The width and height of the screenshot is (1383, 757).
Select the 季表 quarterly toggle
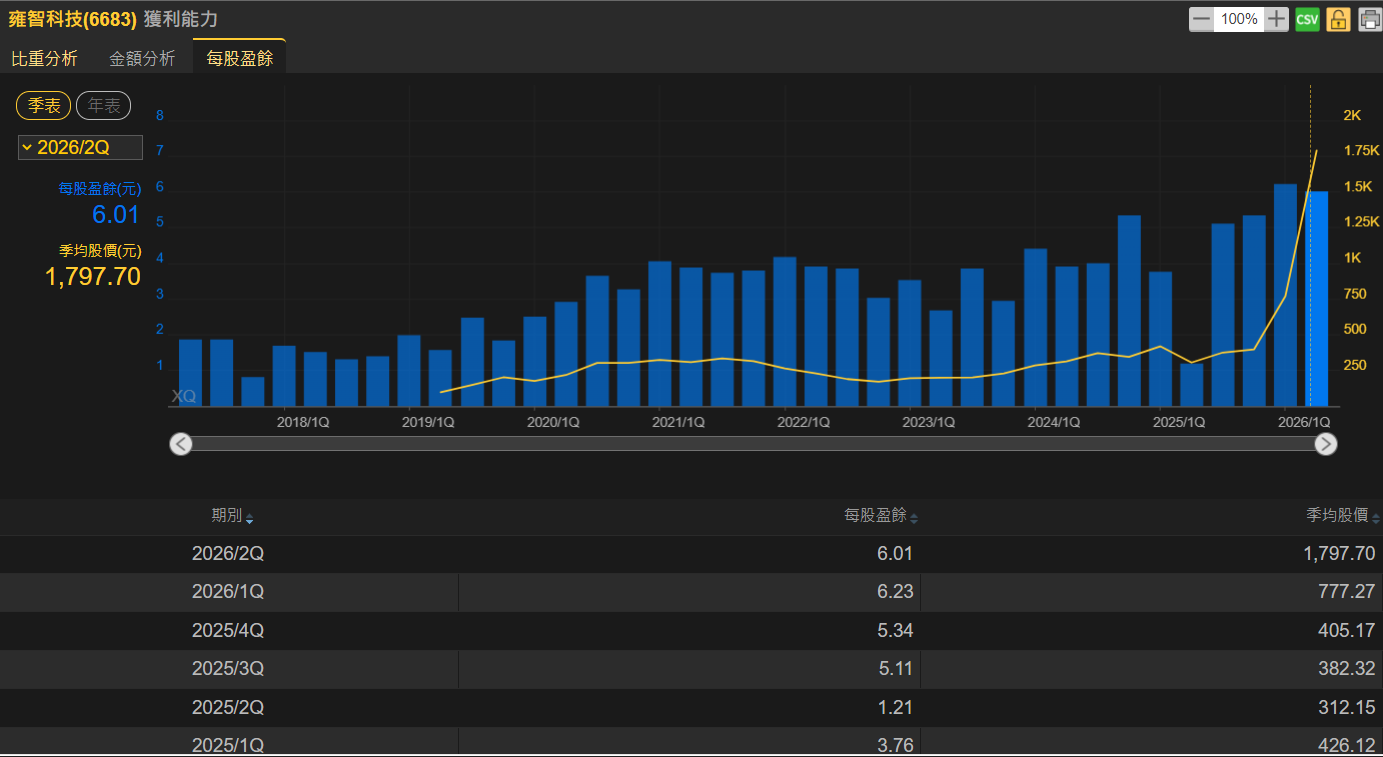pyautogui.click(x=43, y=105)
